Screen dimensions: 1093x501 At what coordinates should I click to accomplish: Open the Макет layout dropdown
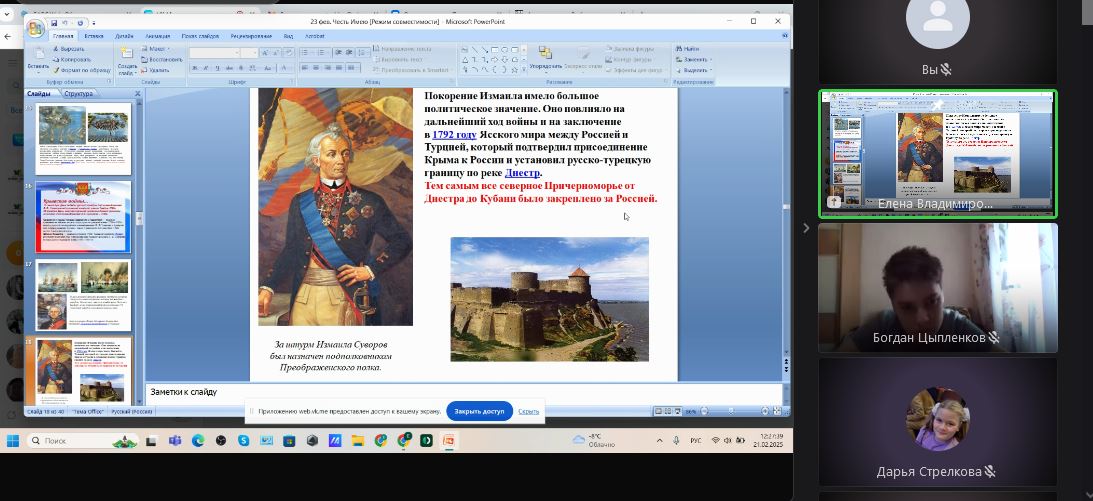(155, 49)
